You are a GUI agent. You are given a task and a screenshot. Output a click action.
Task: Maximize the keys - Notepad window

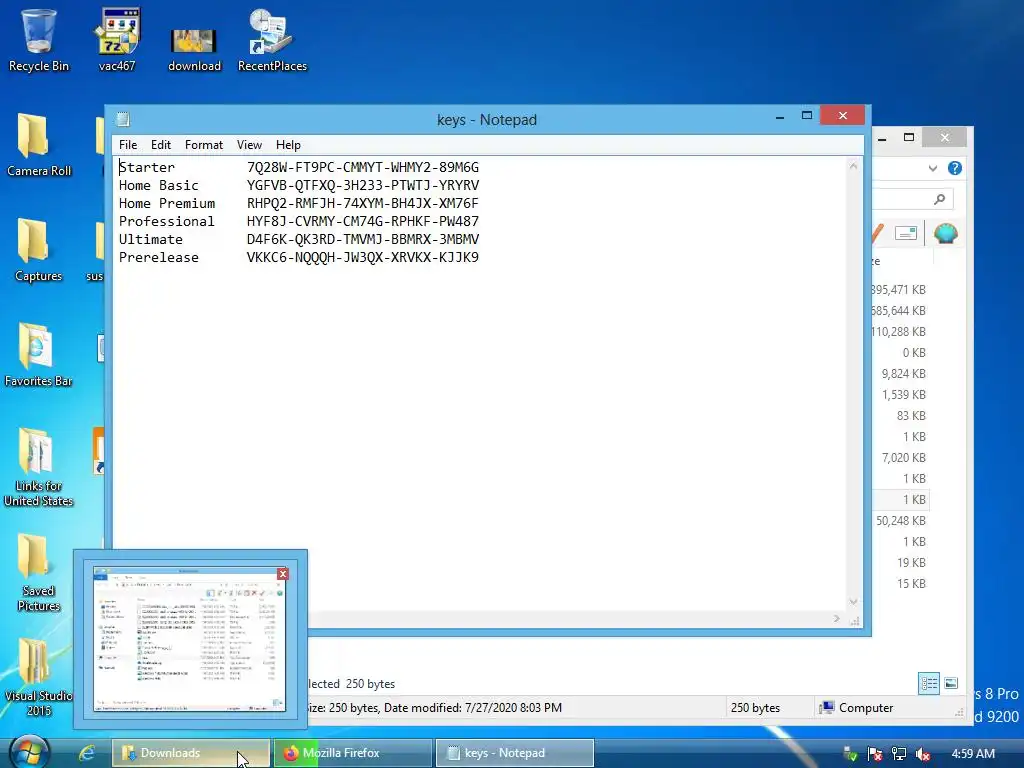click(807, 116)
